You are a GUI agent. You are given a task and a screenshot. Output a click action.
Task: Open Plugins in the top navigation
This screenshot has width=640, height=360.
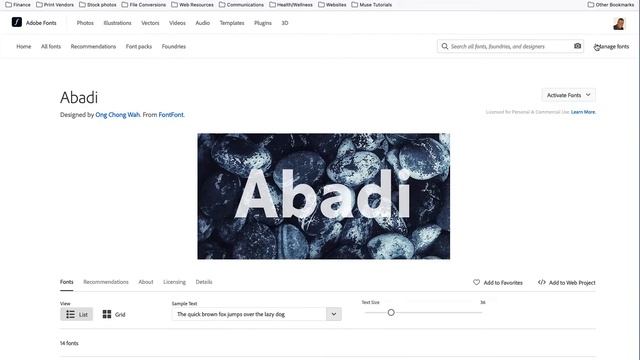coord(263,23)
